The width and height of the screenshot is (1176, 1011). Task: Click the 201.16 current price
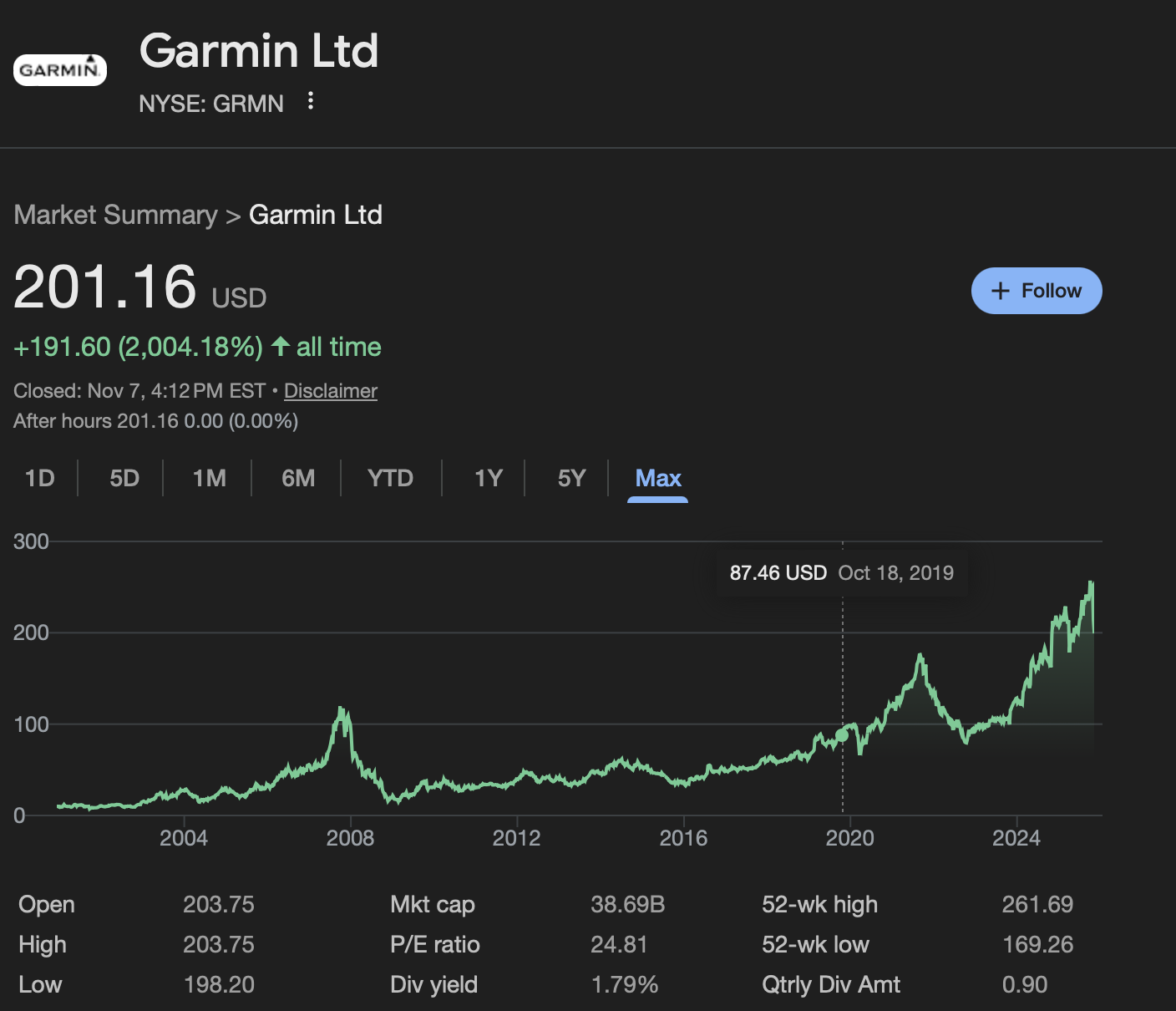[105, 287]
